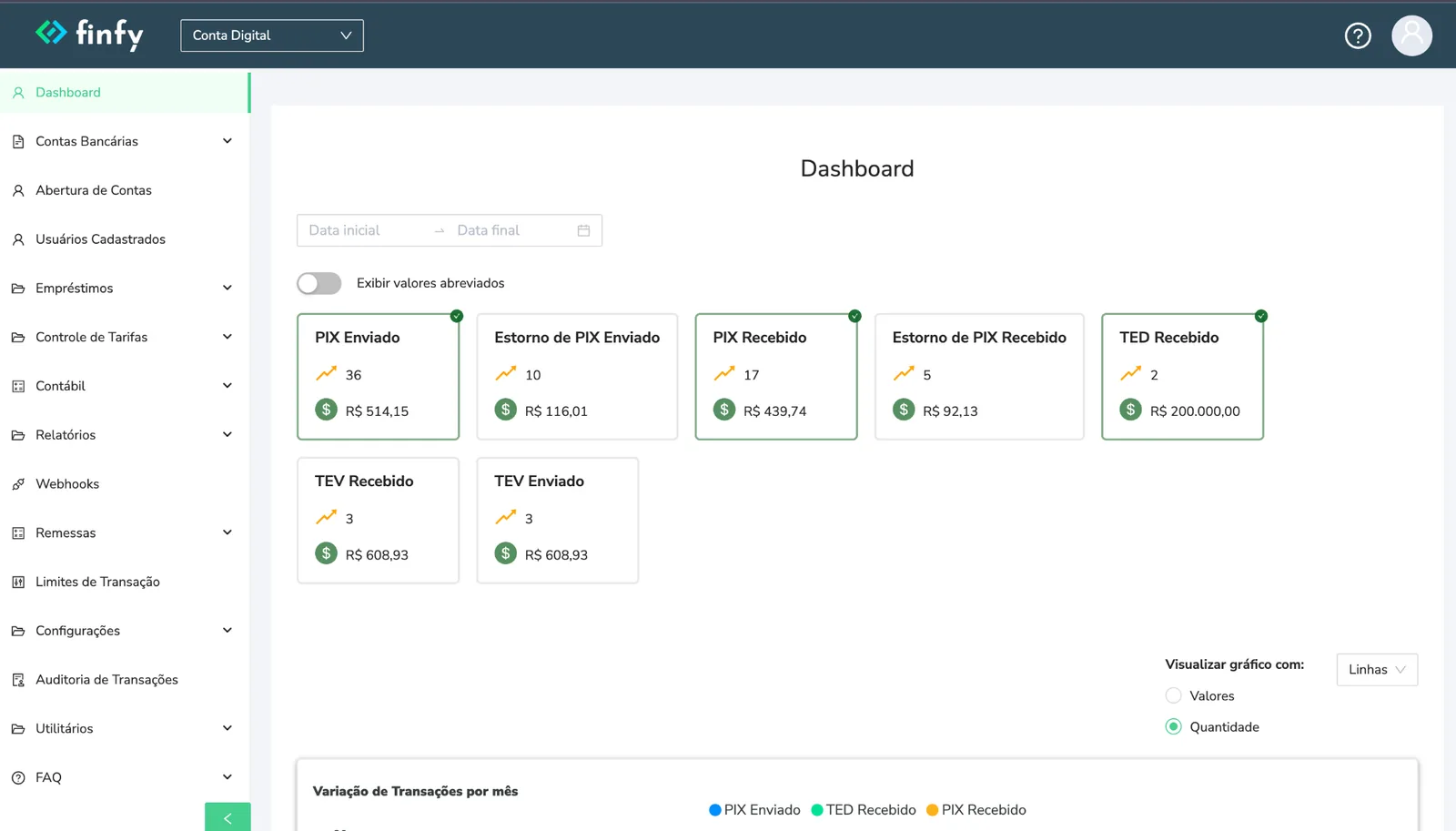
Task: Click the Configurações folder icon
Action: (18, 631)
